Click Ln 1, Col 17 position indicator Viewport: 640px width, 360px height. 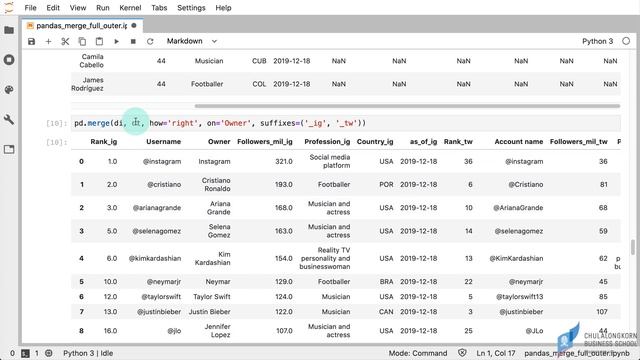[x=496, y=353]
